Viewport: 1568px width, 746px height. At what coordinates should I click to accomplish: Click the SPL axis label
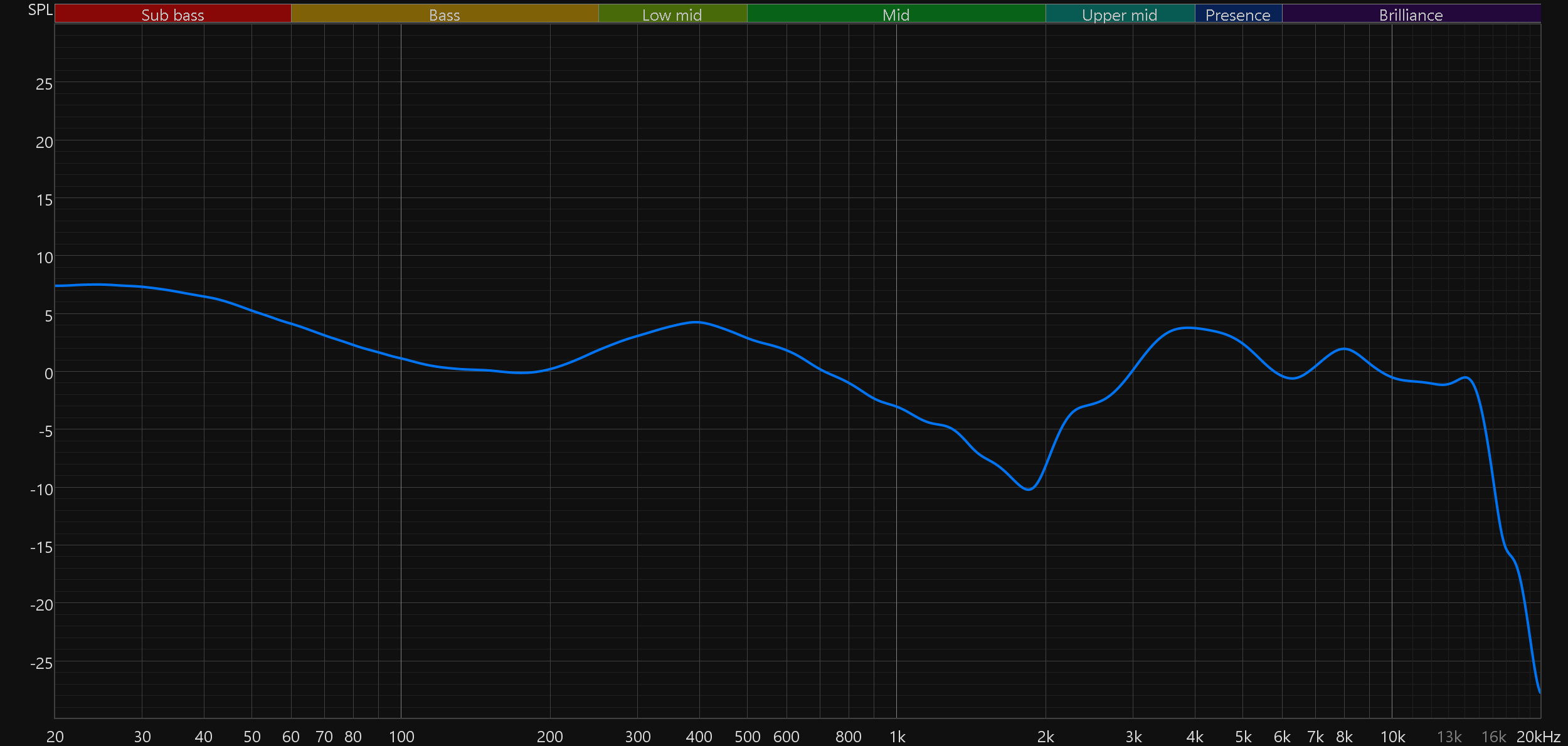(x=40, y=10)
